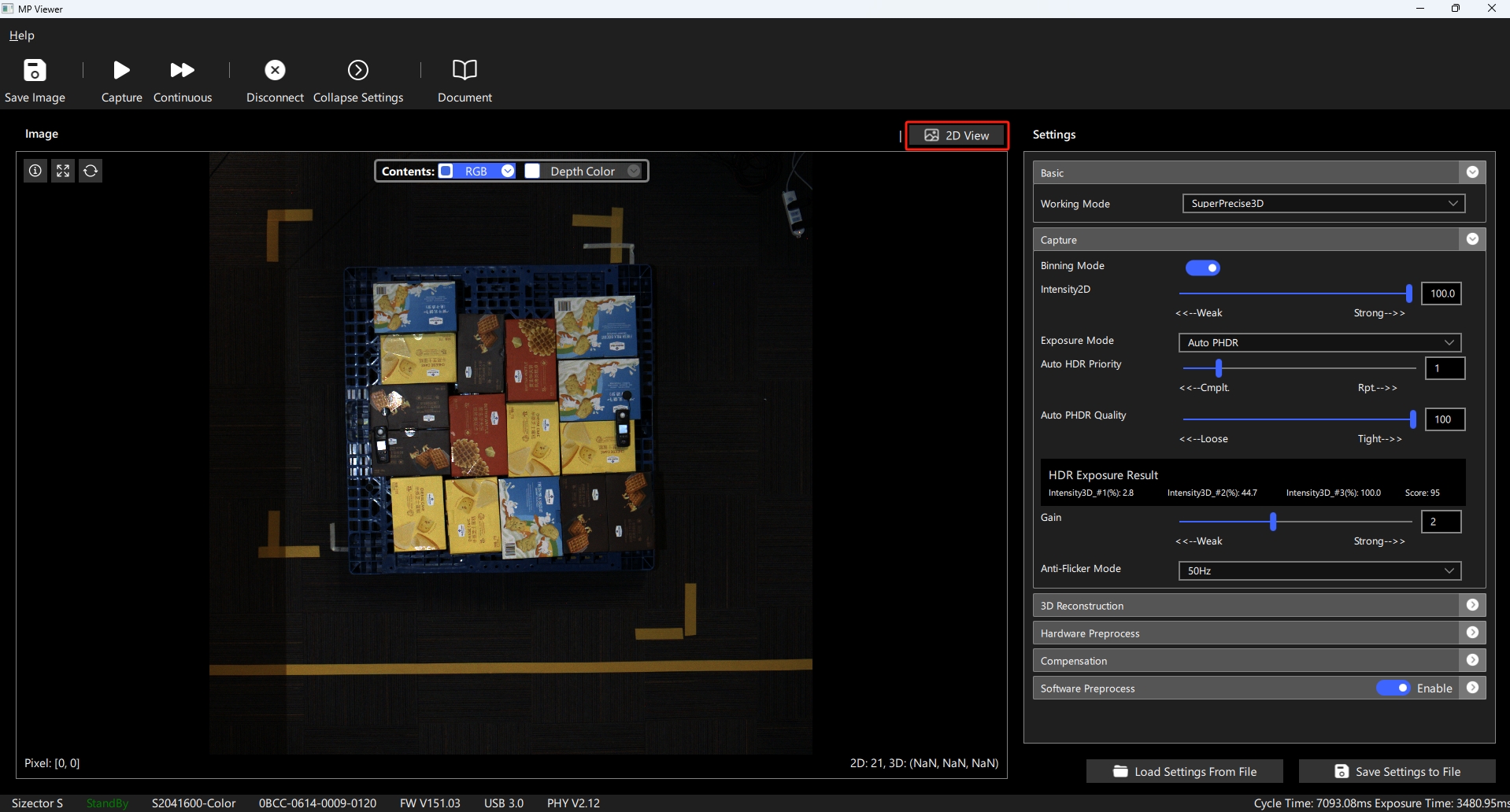Image resolution: width=1510 pixels, height=812 pixels.
Task: Click the S2041600-Color model text
Action: 194,803
